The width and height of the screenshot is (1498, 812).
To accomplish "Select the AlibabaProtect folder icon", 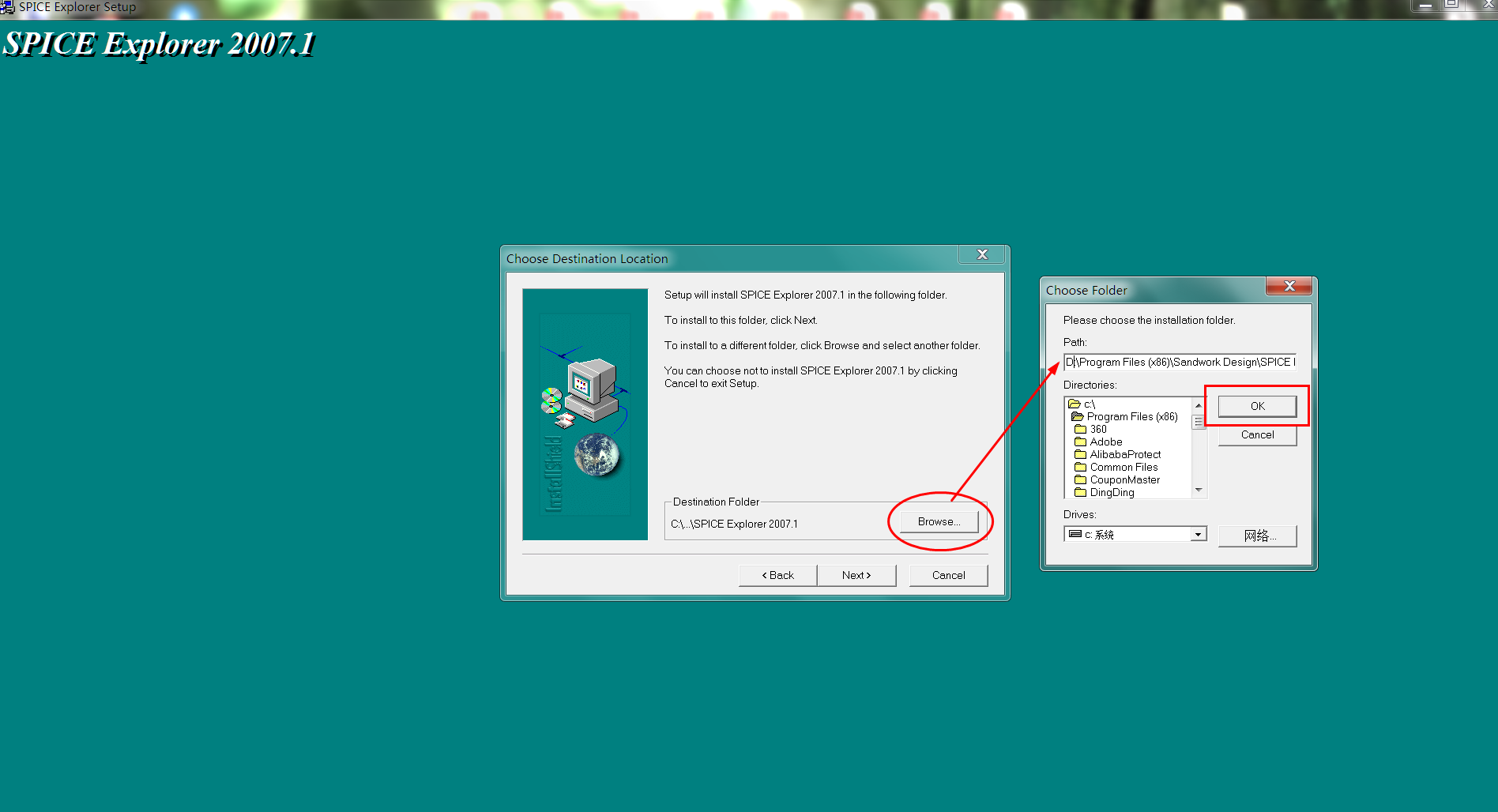I will point(1082,454).
